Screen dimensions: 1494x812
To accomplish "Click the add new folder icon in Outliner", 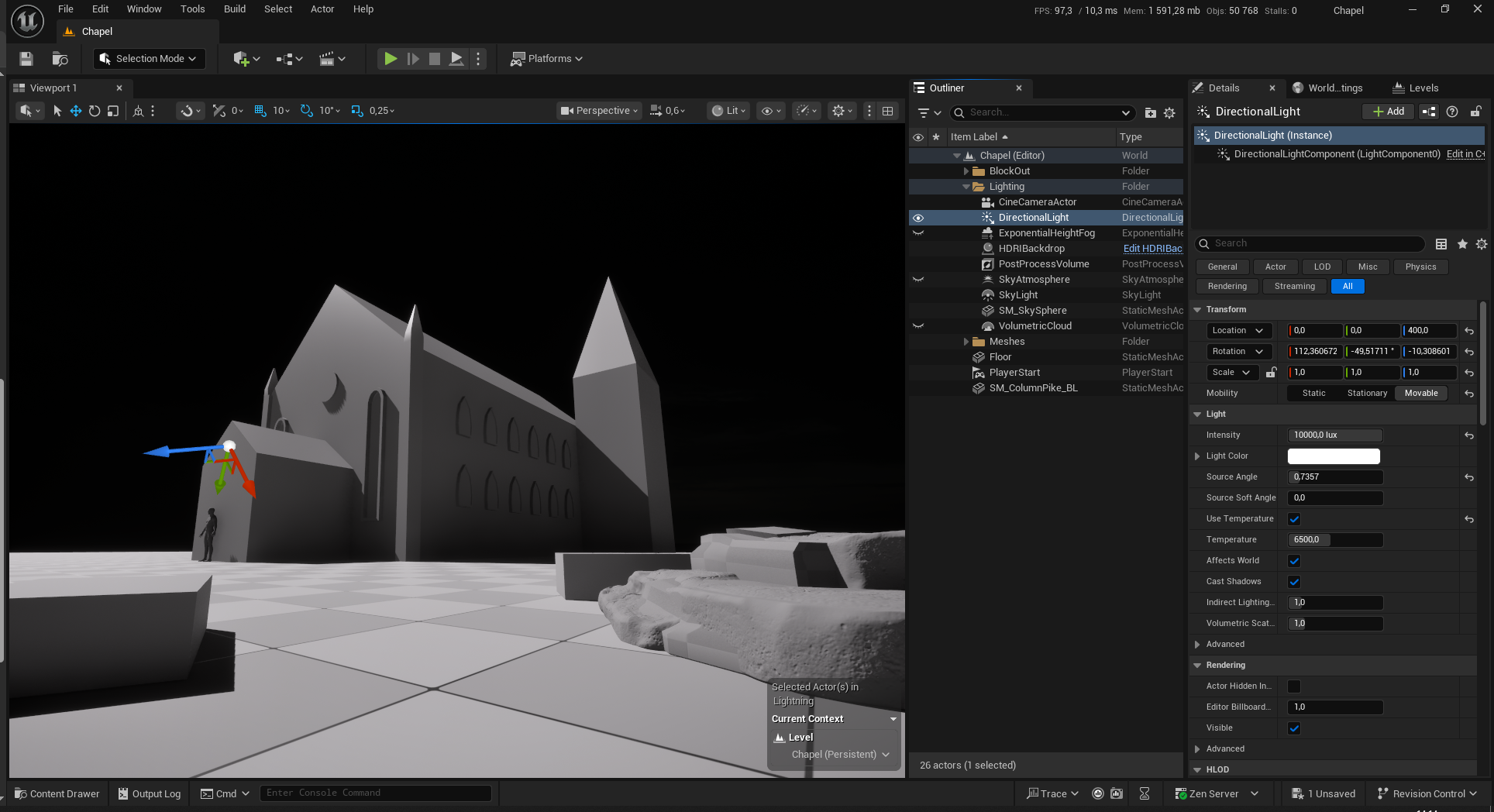I will click(1150, 113).
